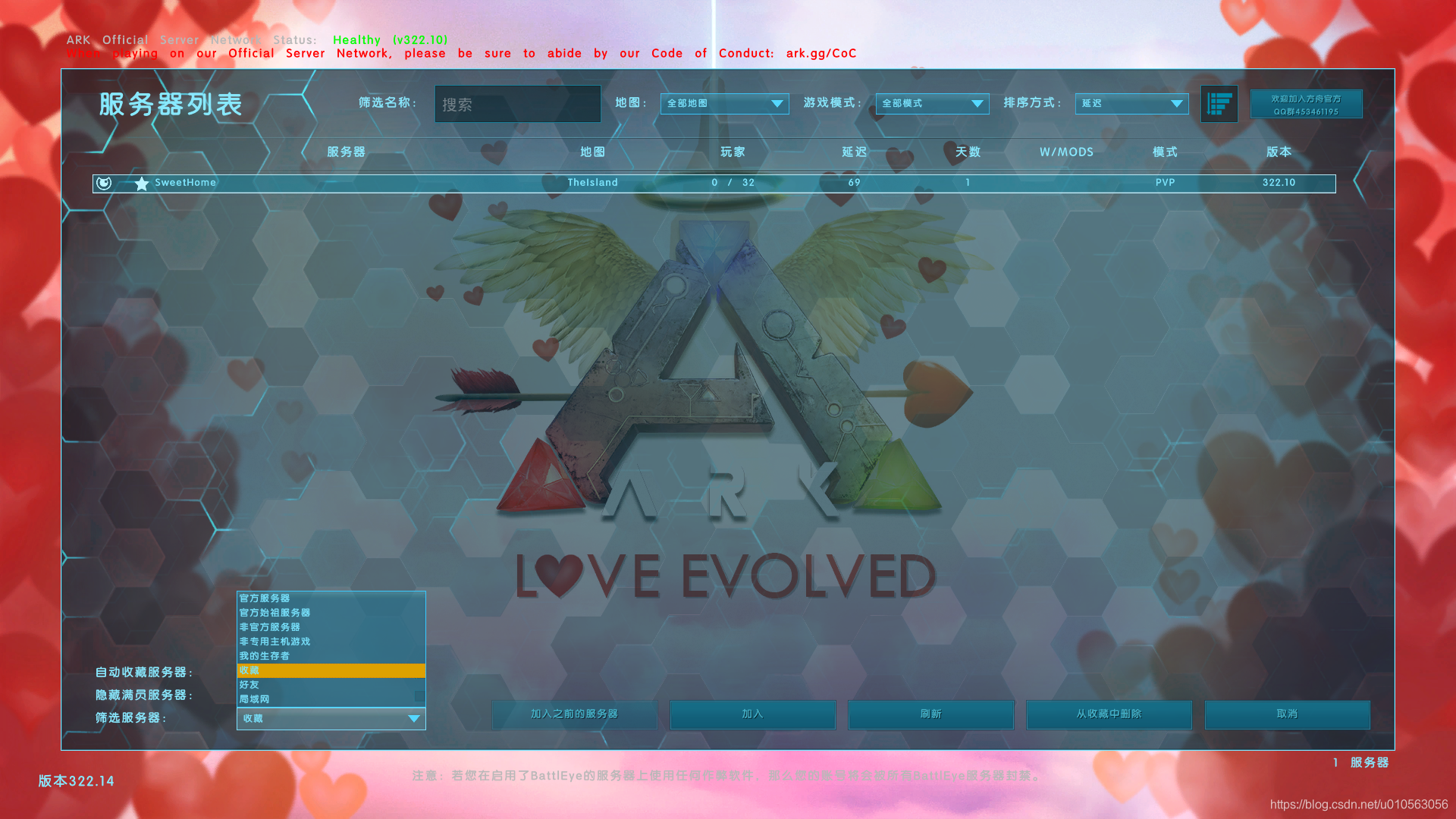Screen dimensions: 1456x819
Task: Click the 加入 (join) button
Action: pyautogui.click(x=752, y=714)
